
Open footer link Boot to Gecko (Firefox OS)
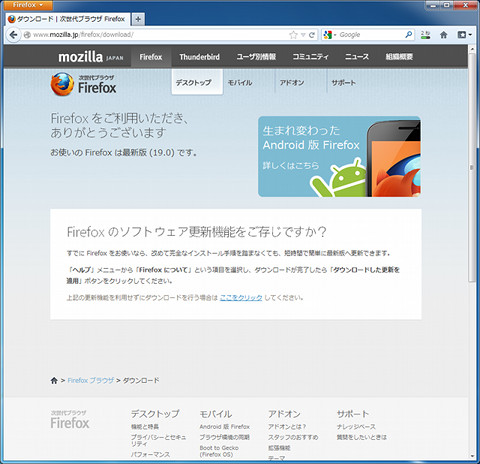point(219,451)
